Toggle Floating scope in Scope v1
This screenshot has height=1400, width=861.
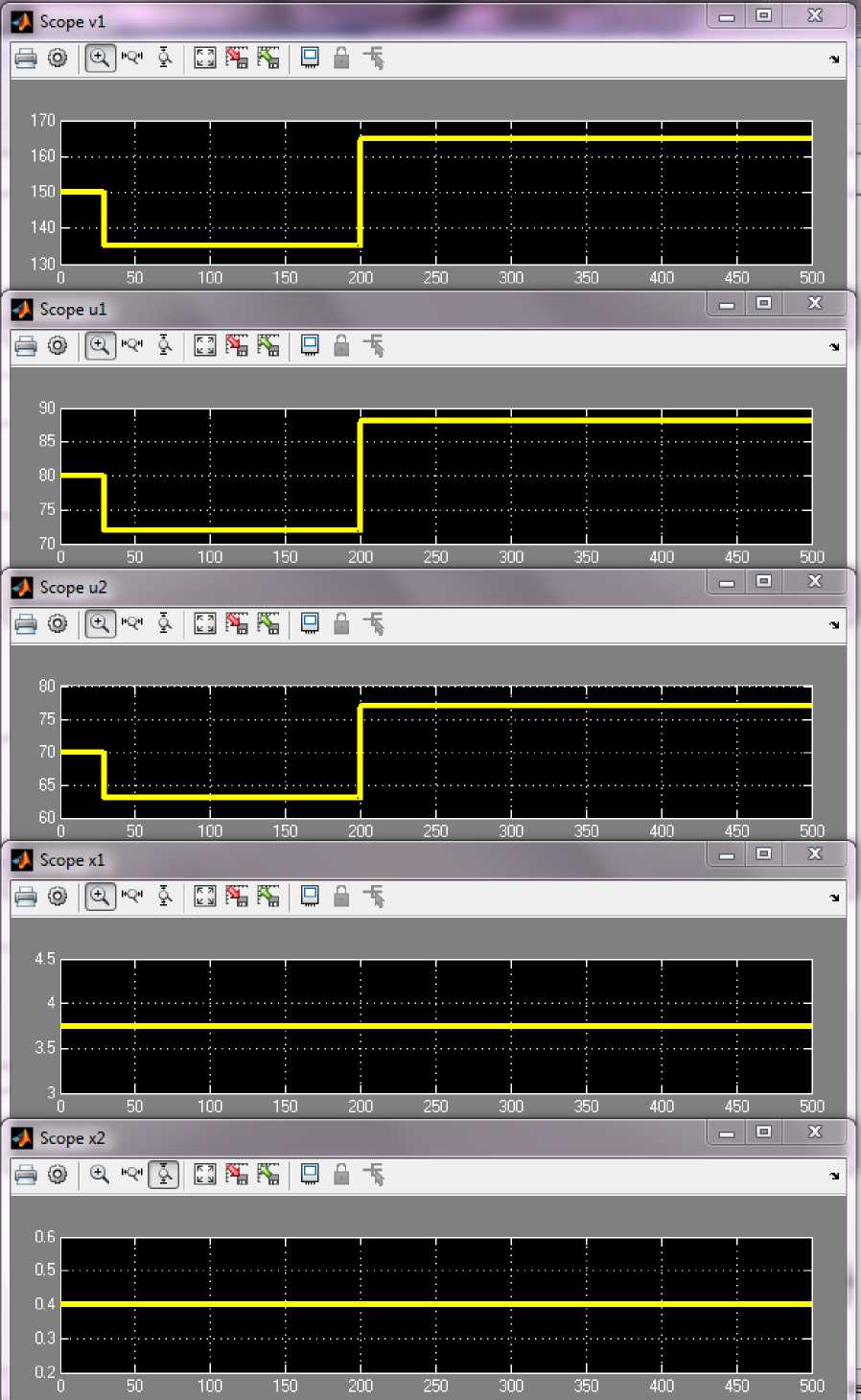310,58
